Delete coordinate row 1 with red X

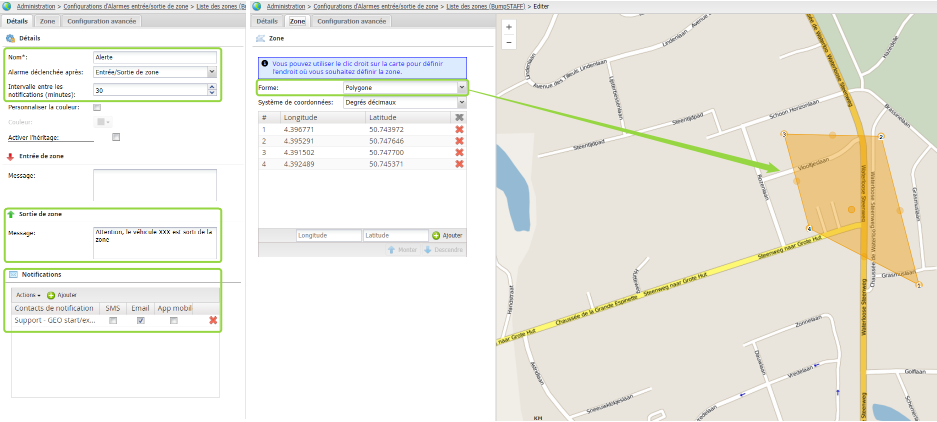click(x=460, y=129)
